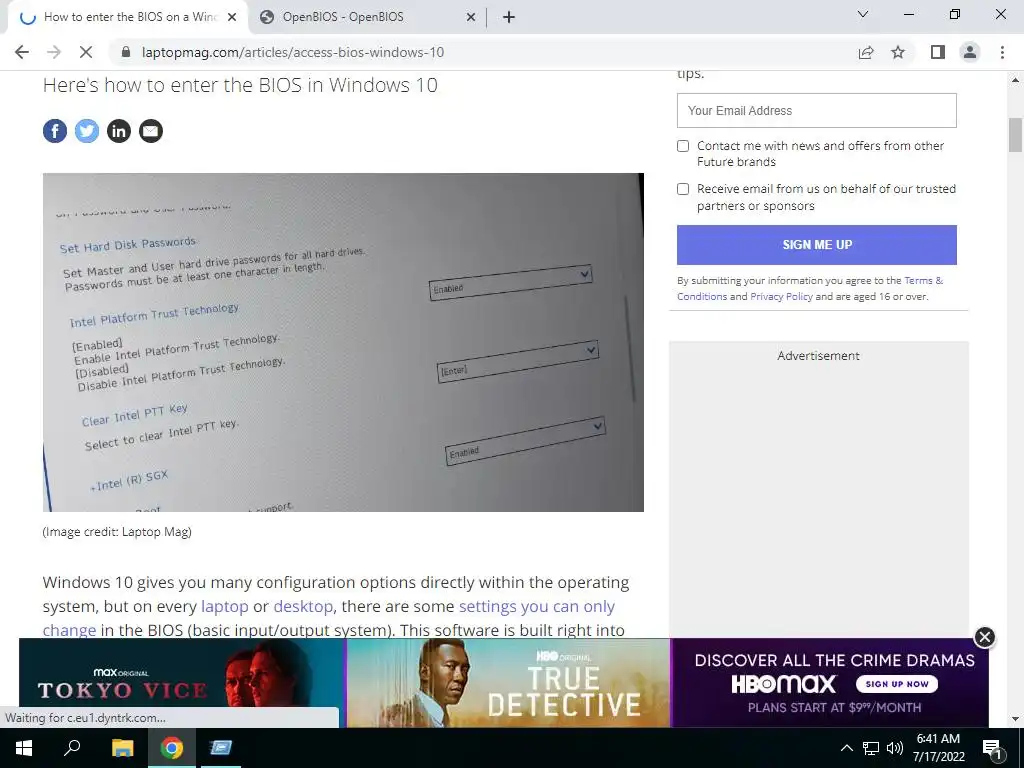Share this page icon in address bar

(866, 52)
